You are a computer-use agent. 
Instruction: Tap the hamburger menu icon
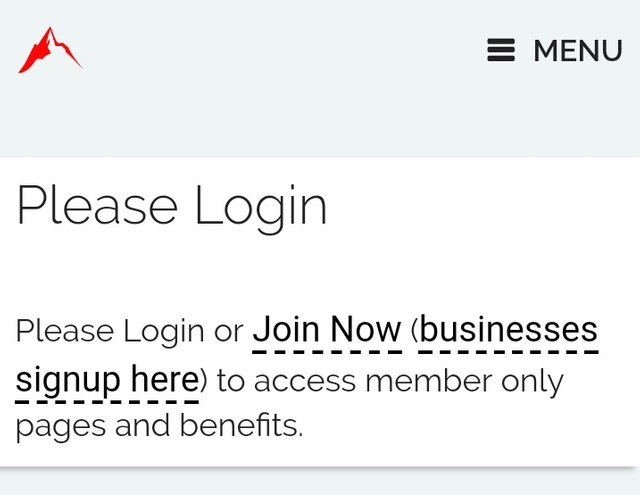tap(501, 50)
